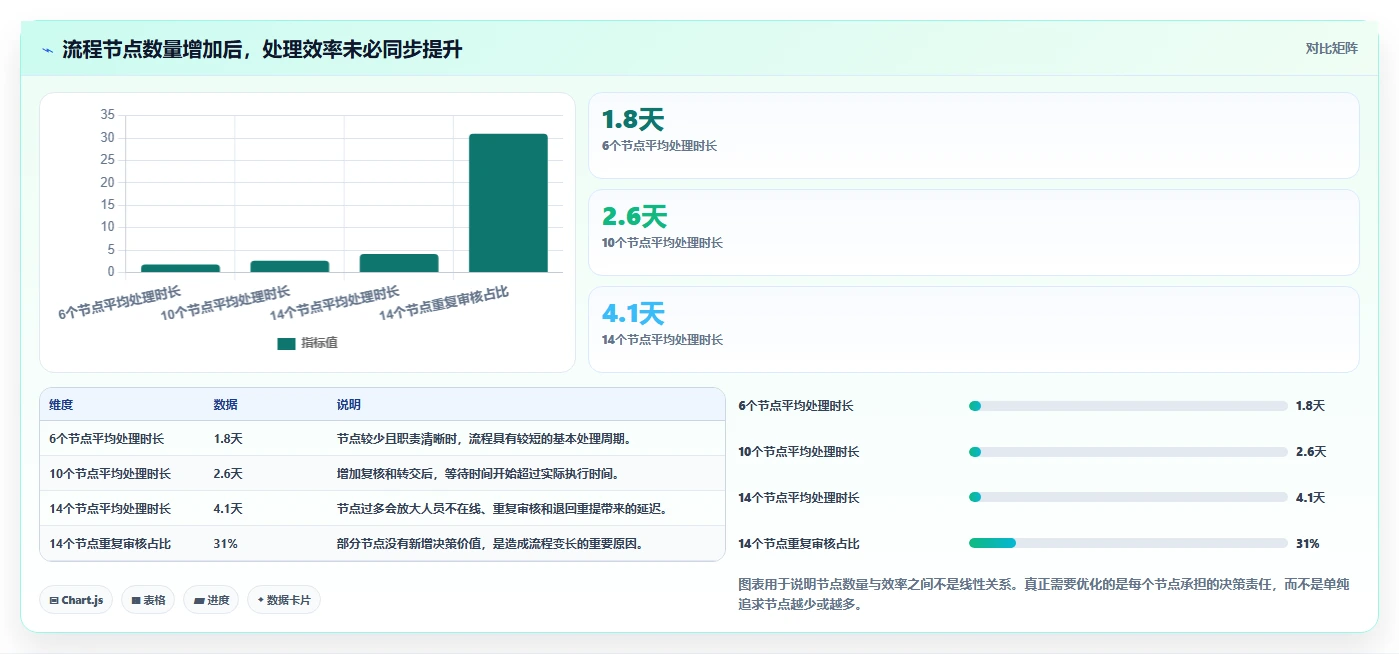This screenshot has height=654, width=1399.
Task: Click table value 1.8天
Action: tap(228, 438)
